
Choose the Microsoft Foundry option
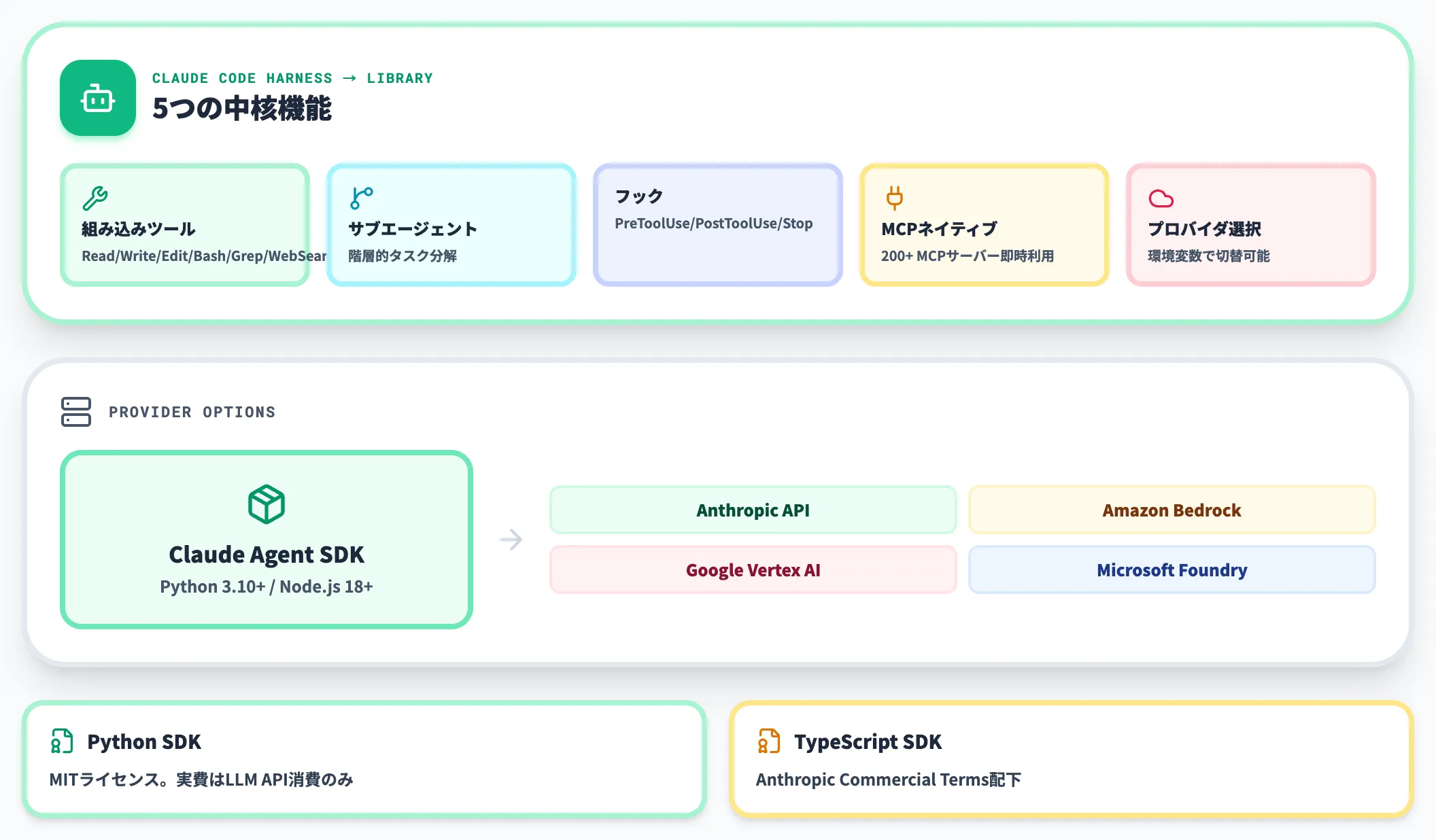(1172, 570)
